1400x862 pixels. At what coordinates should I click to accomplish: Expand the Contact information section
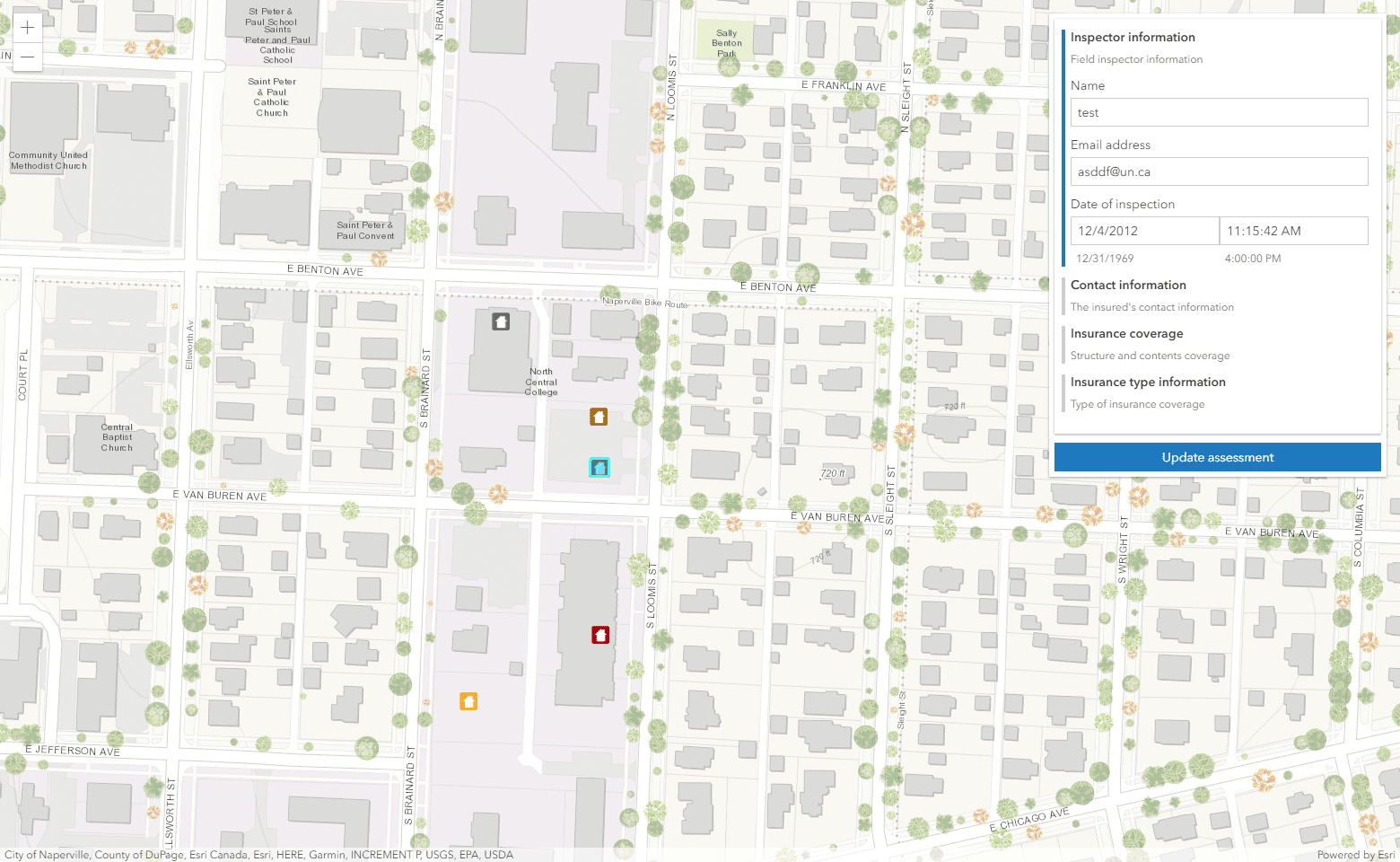(1128, 285)
